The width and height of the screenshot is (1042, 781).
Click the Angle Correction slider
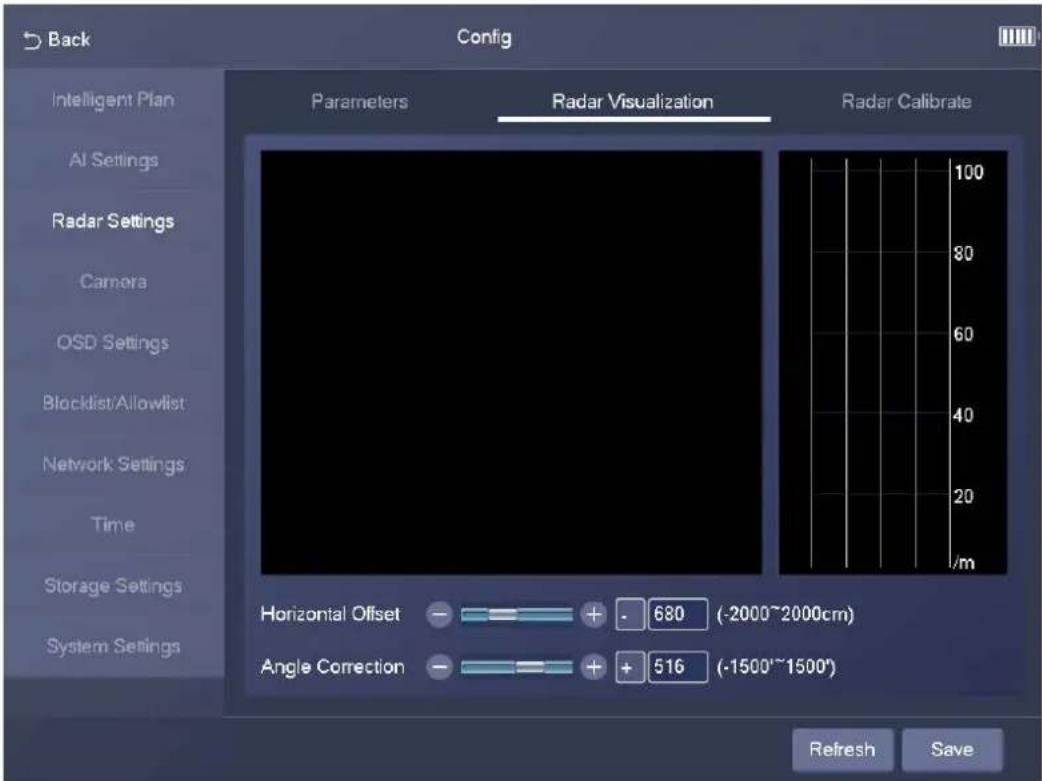(x=516, y=667)
